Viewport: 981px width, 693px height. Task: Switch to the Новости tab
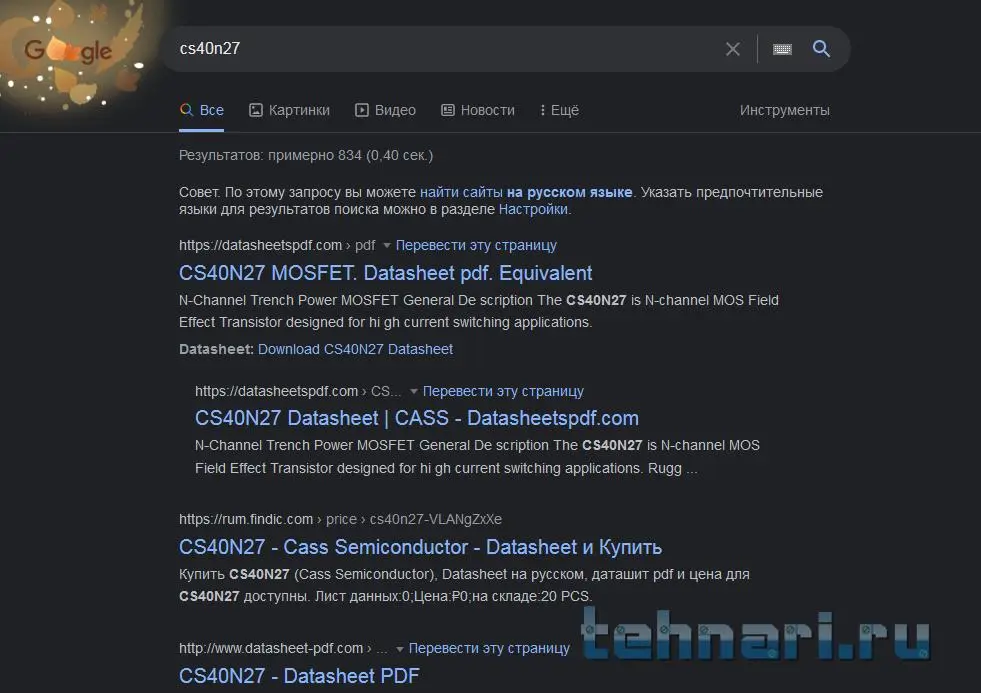478,110
